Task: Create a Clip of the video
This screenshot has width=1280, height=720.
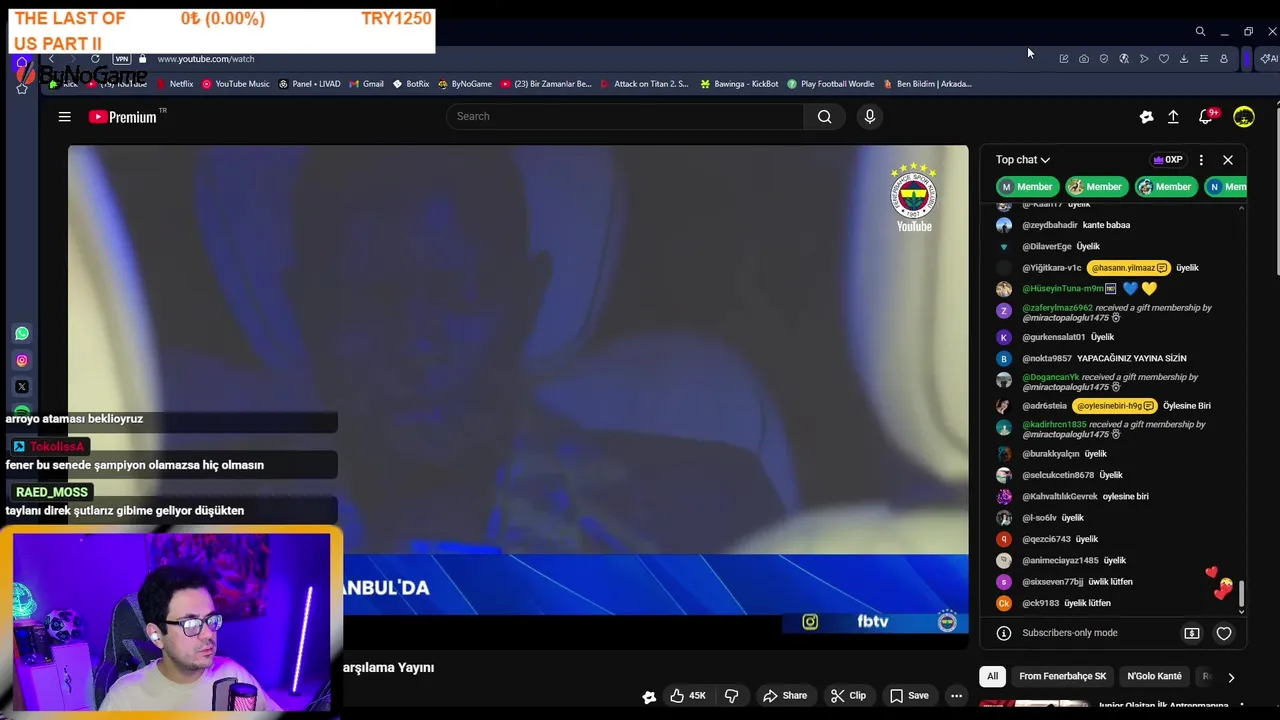Action: [x=848, y=695]
